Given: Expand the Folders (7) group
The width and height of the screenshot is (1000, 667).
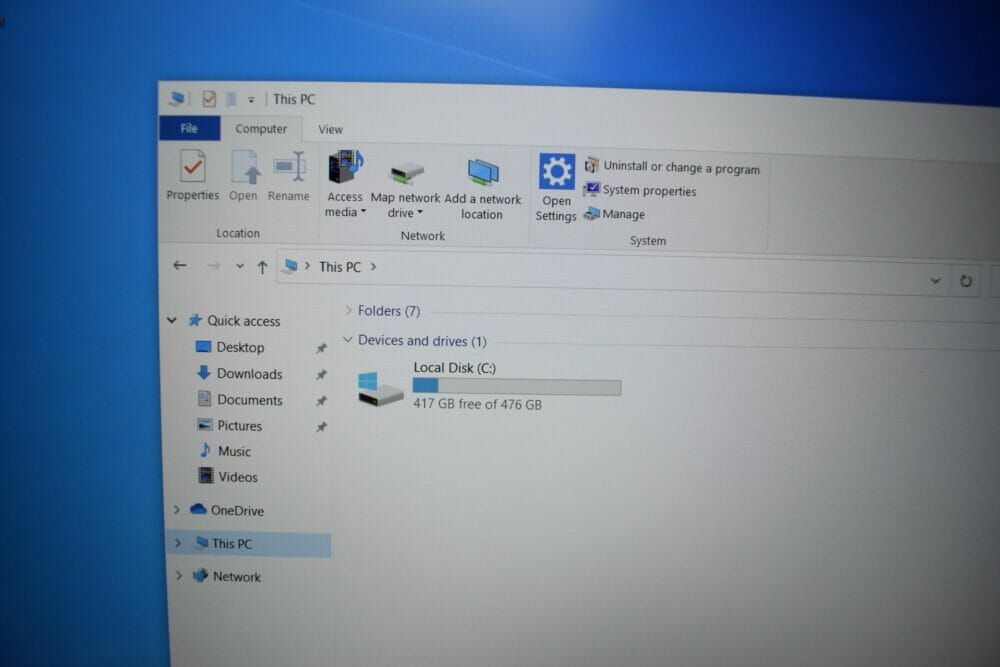Looking at the screenshot, I should coord(348,310).
